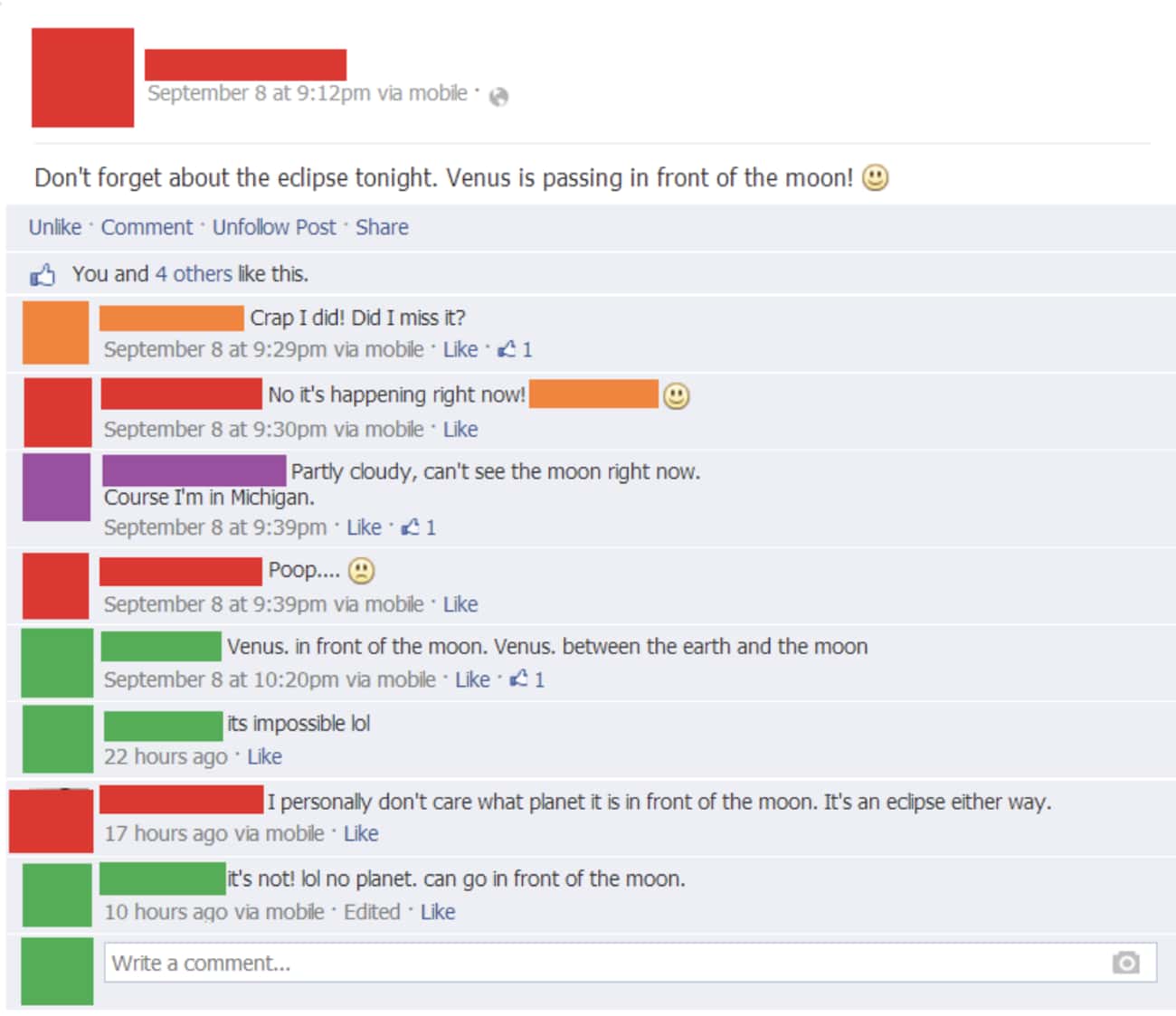The image size is (1176, 1016).
Task: Like the 'Poop....' comment
Action: click(460, 604)
